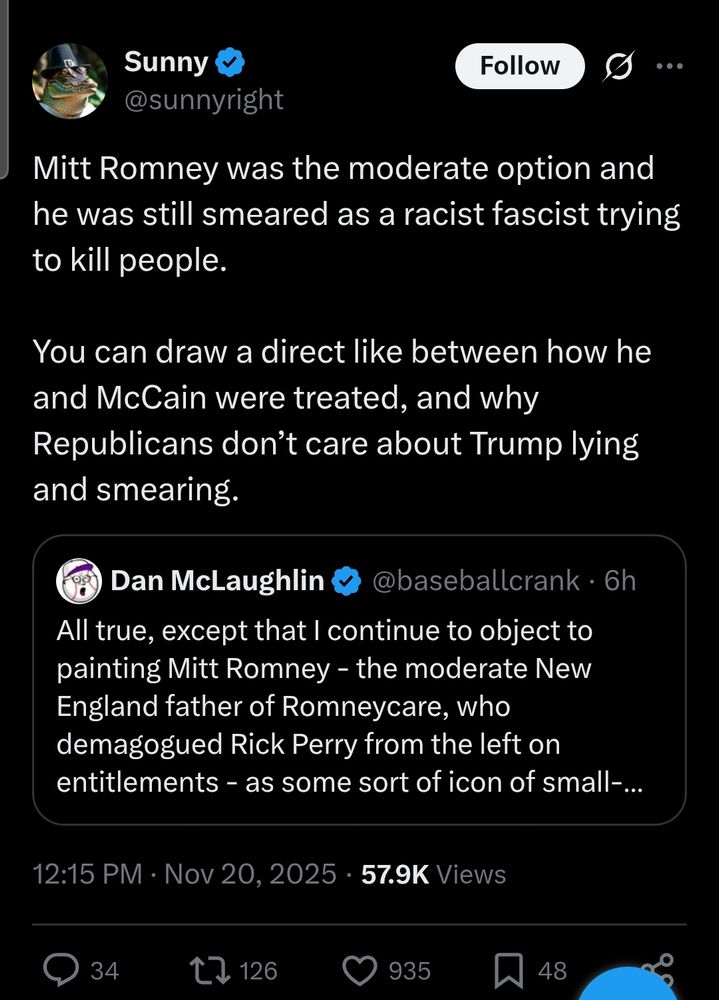Open Sunny's profile avatar picture

(x=71, y=82)
